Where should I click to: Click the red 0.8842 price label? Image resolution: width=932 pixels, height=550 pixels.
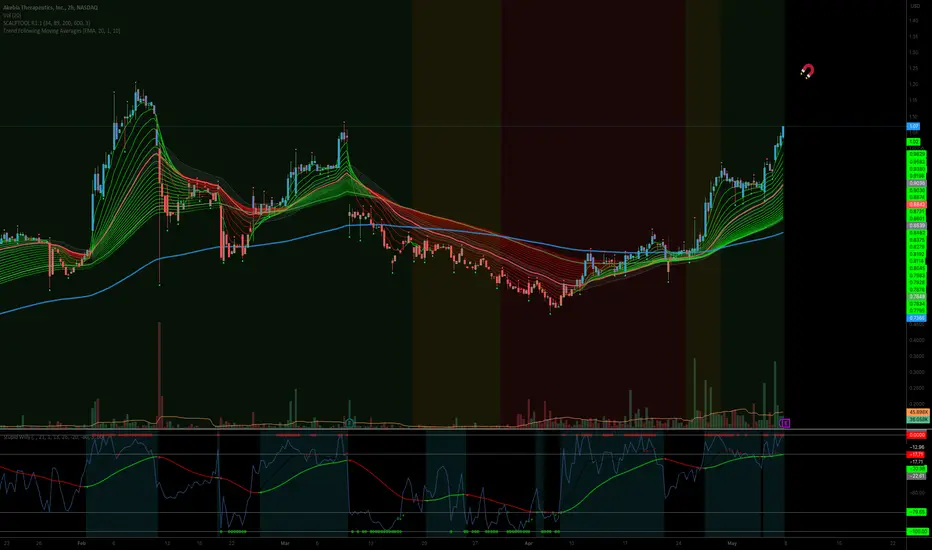tap(917, 205)
